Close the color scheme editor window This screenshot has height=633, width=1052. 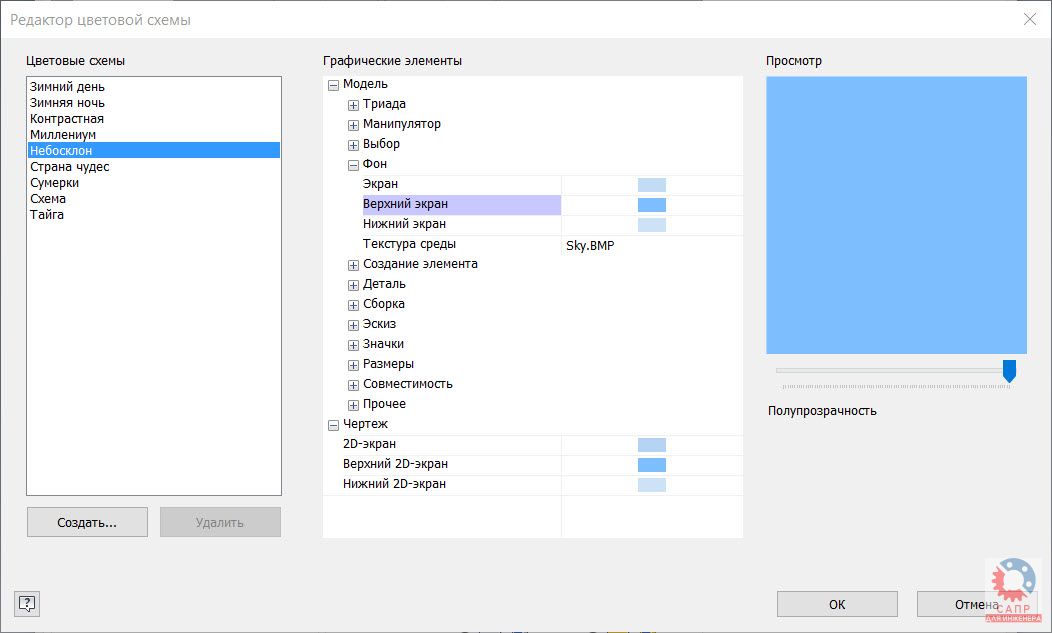tap(1030, 19)
